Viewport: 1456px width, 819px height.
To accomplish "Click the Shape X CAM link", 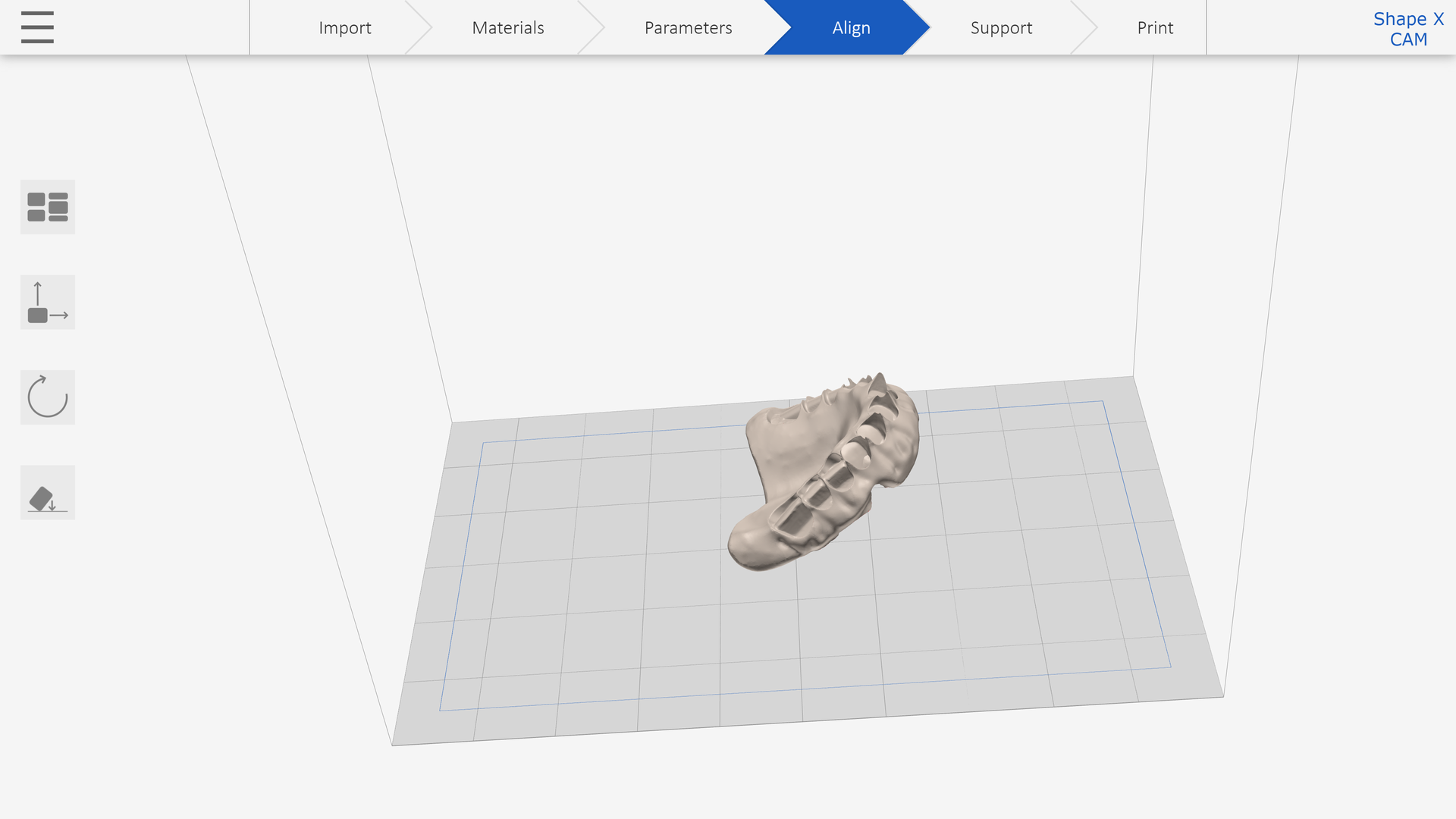I will coord(1407,29).
